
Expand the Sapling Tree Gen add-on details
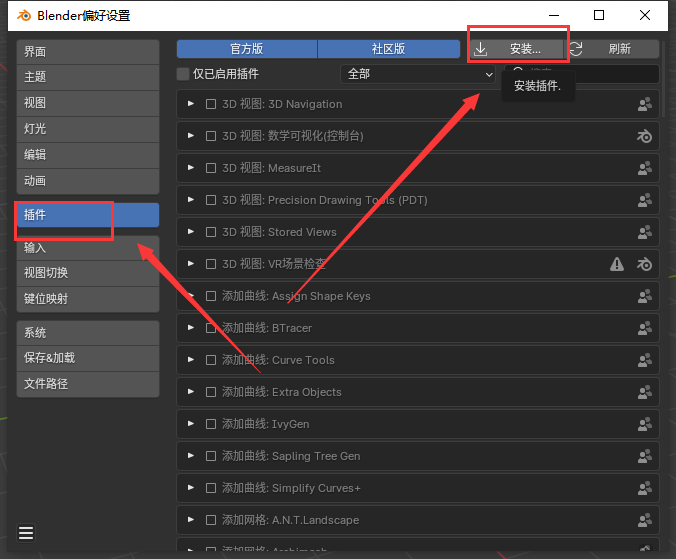point(191,456)
